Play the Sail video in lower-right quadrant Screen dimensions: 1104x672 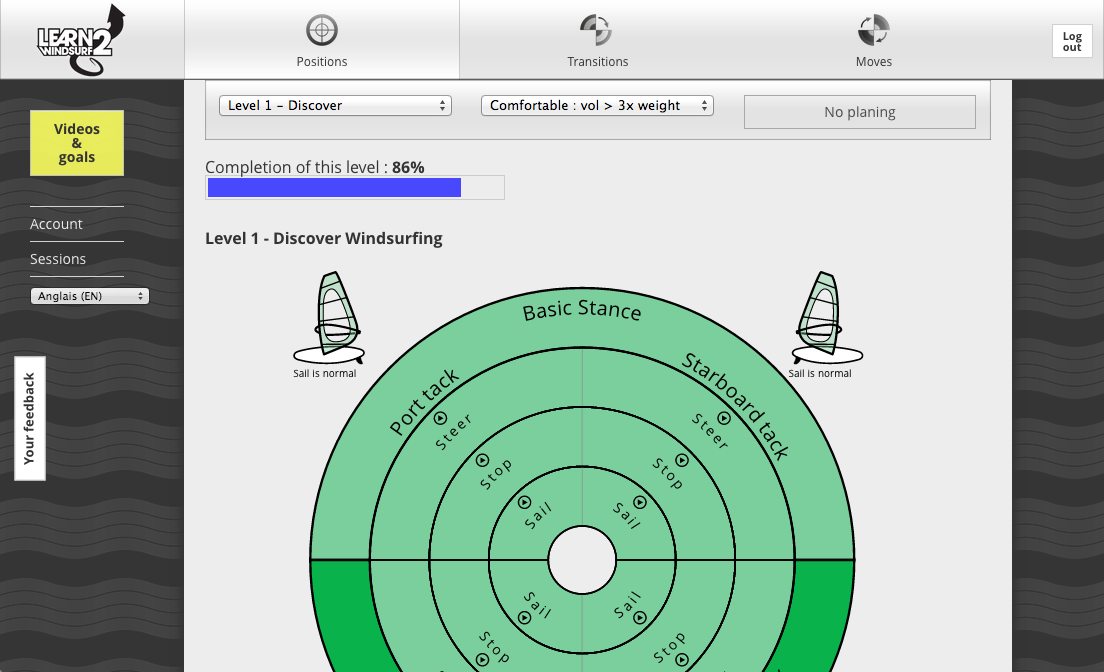[640, 618]
